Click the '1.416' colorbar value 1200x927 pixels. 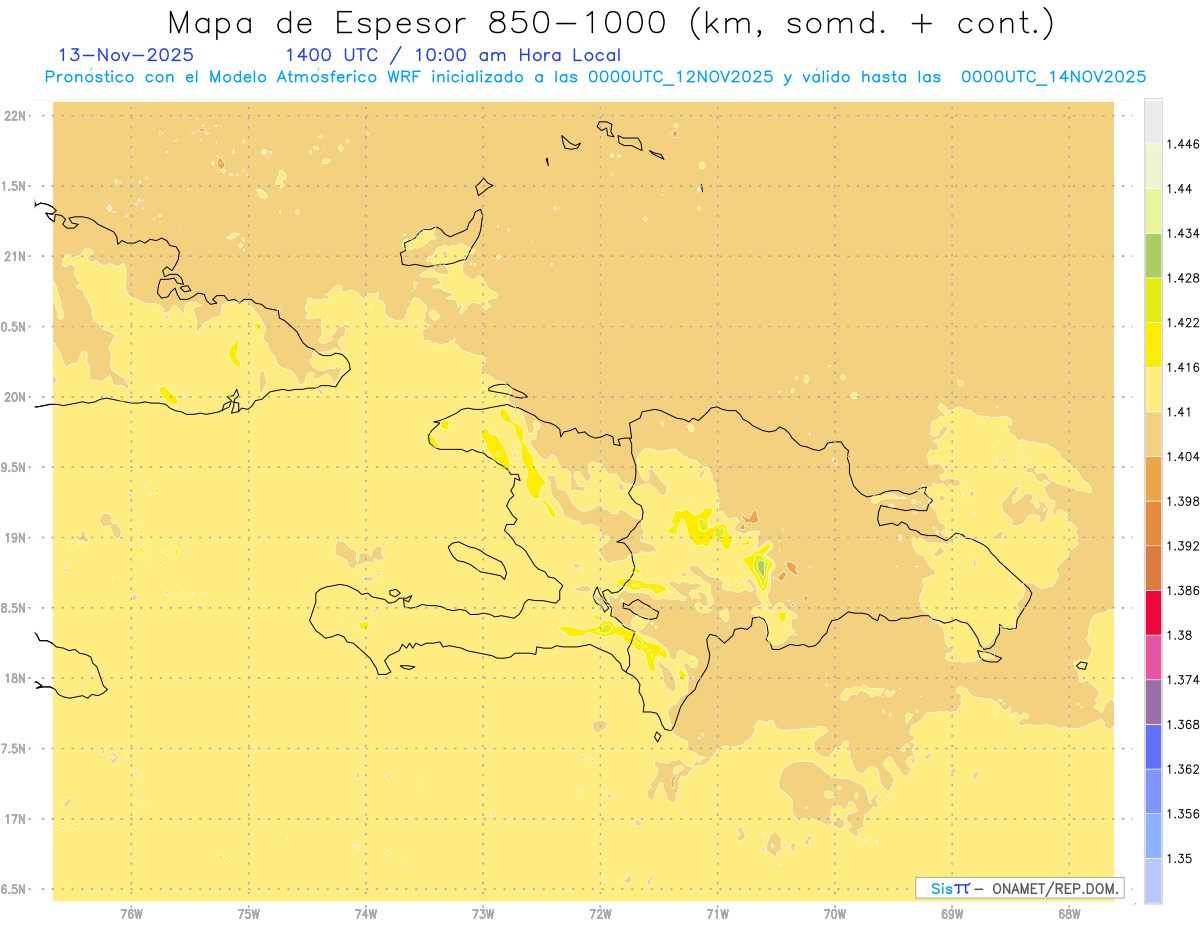pyautogui.click(x=1184, y=367)
